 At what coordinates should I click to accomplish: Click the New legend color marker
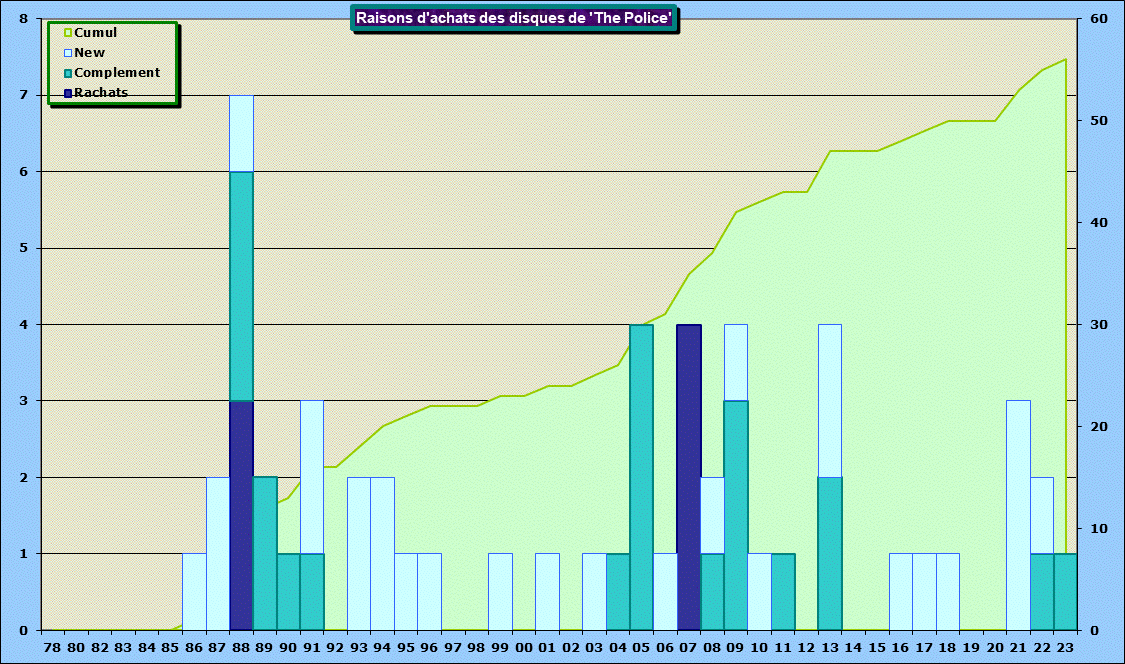click(68, 53)
